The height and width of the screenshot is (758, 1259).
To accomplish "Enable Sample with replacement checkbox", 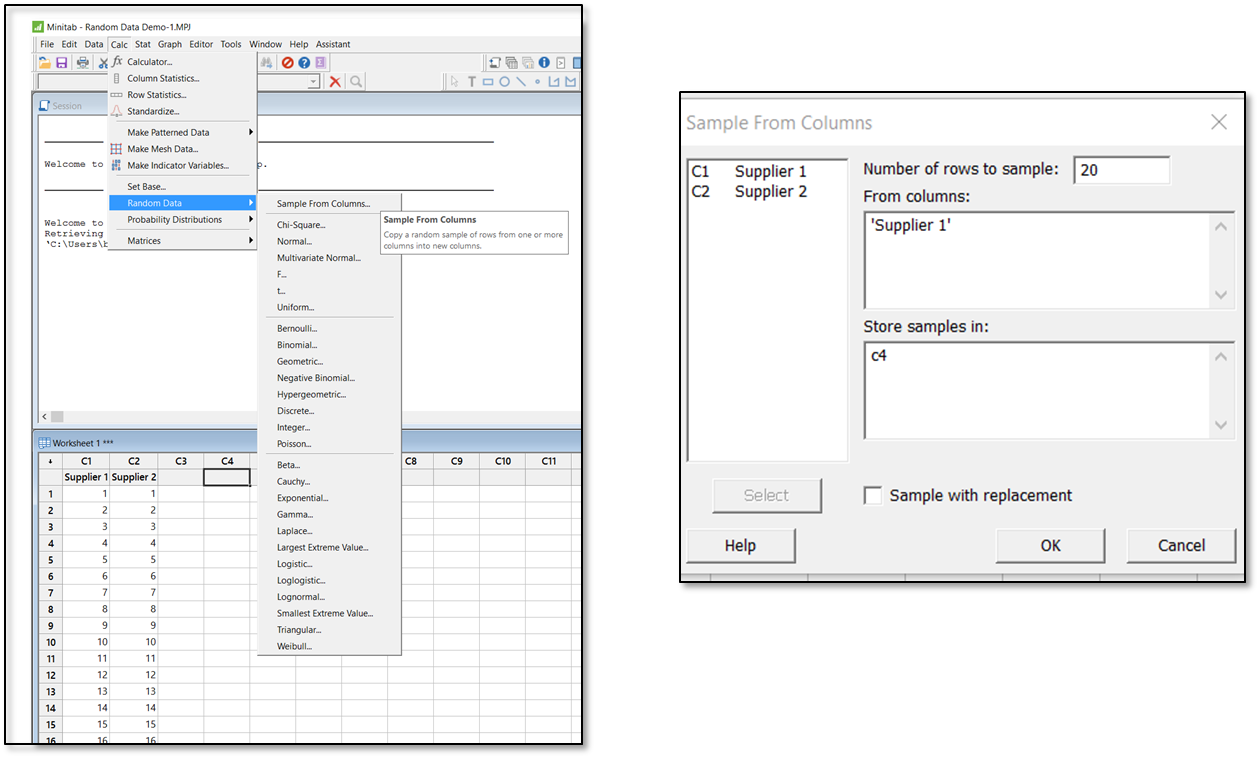I will coord(874,496).
